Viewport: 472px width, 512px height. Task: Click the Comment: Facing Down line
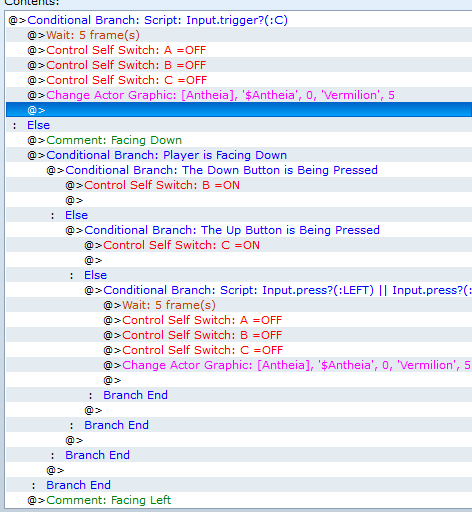point(239,140)
